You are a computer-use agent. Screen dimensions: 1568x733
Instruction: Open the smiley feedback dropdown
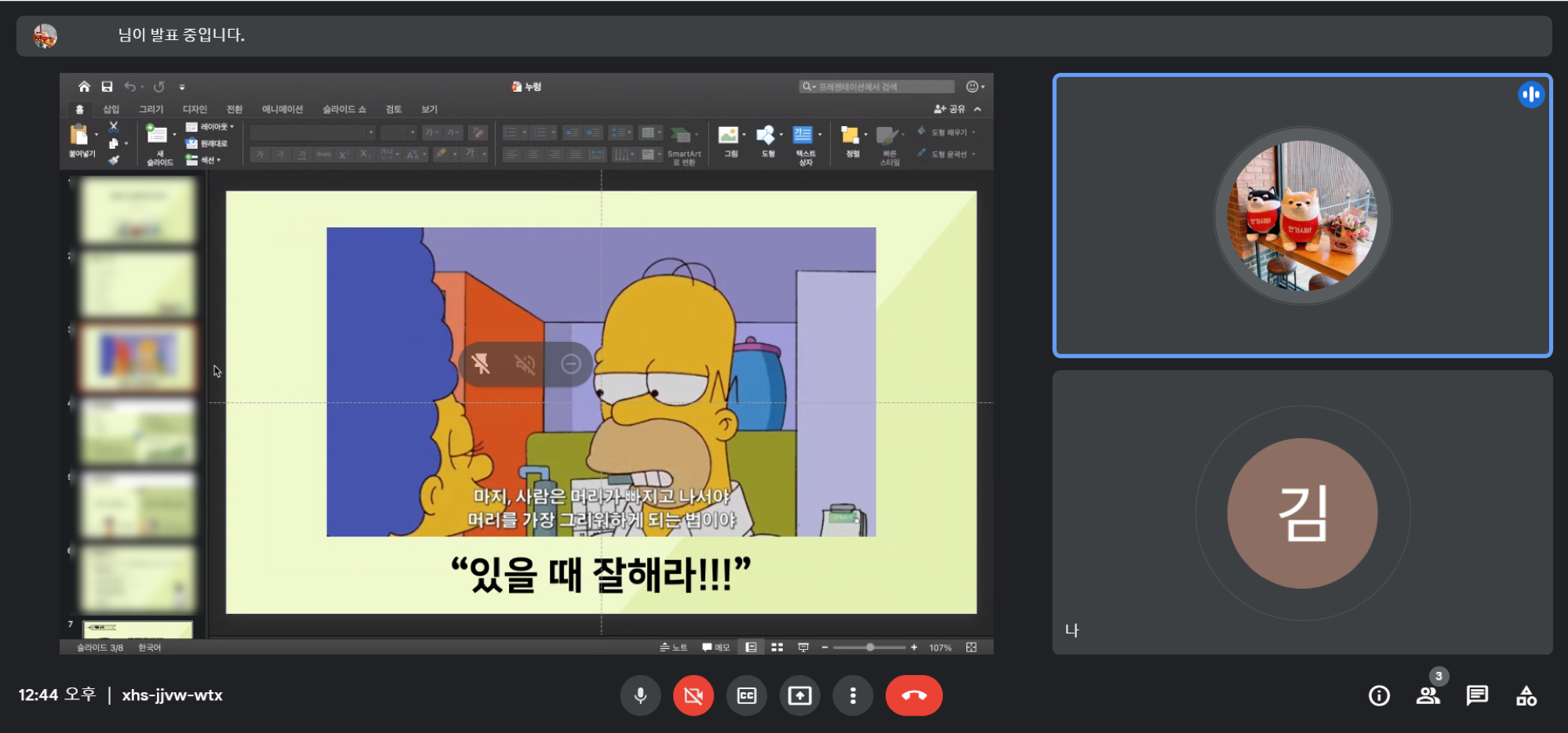(x=975, y=86)
